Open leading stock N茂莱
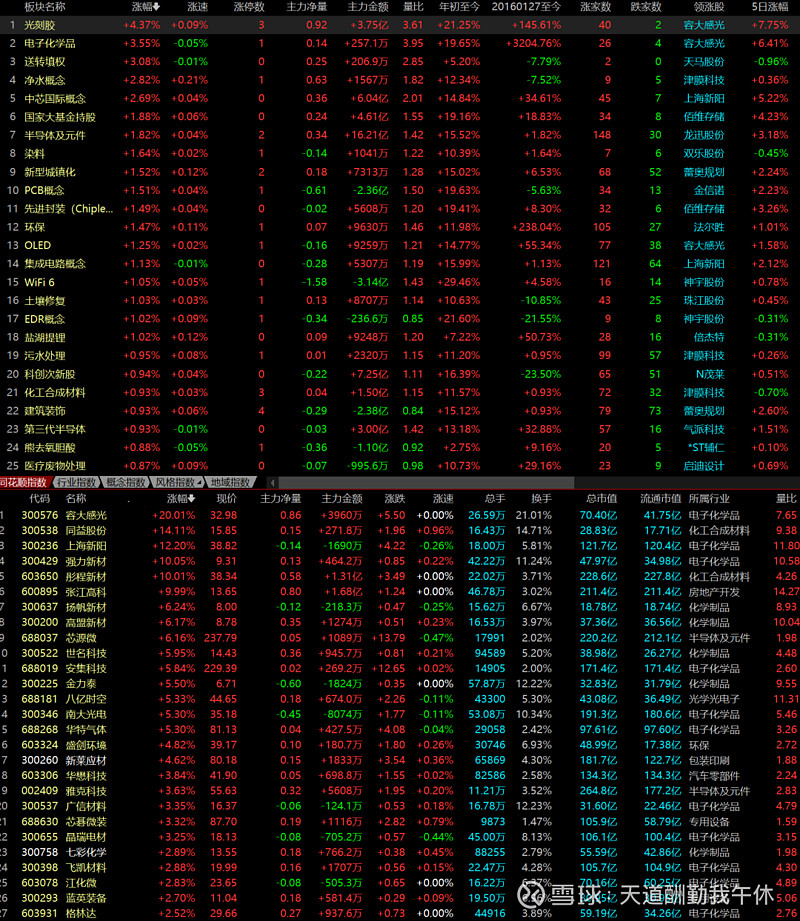Screen dimensions: 800x921 710,374
